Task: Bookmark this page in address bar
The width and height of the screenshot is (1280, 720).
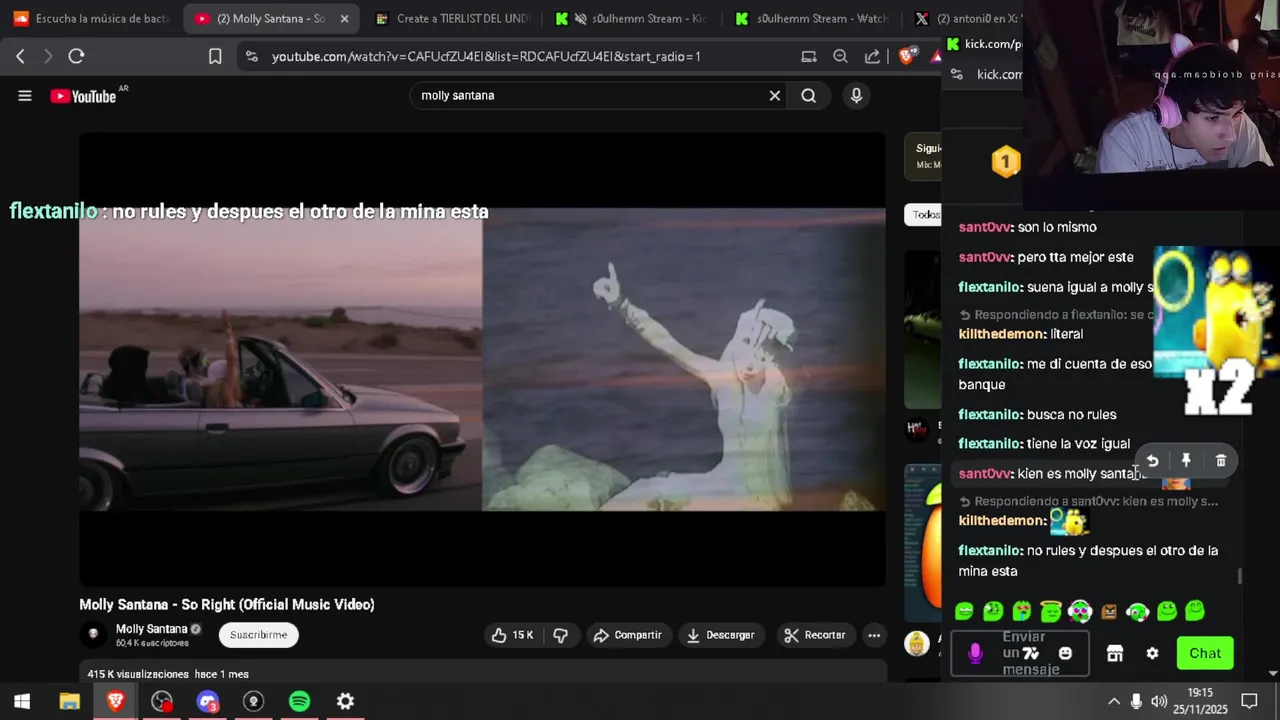Action: point(215,56)
